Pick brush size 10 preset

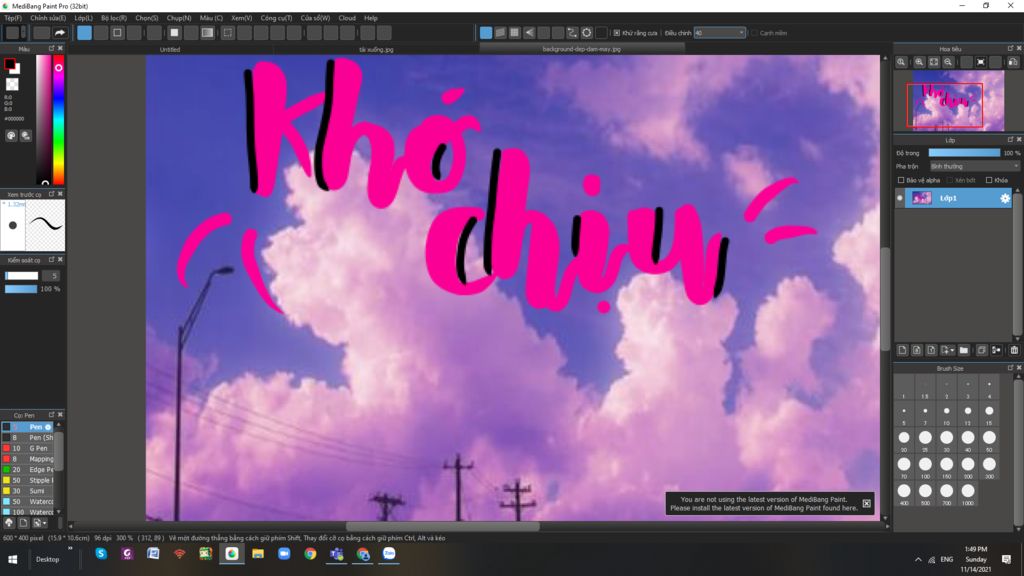[x=946, y=414]
